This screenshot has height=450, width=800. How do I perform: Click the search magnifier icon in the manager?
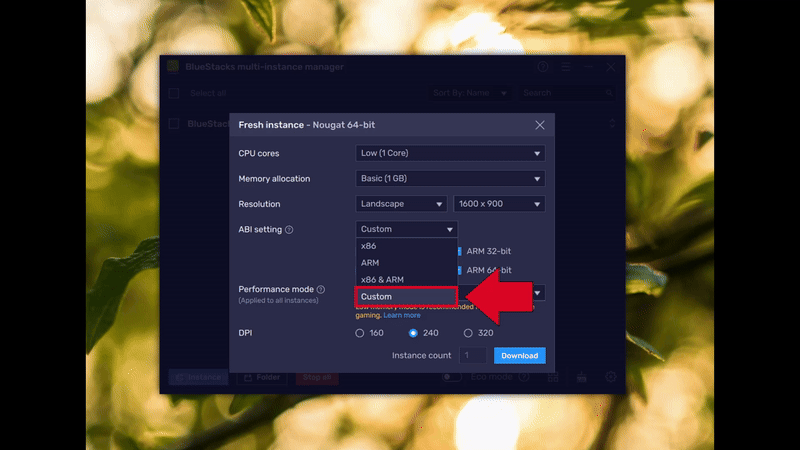609,93
